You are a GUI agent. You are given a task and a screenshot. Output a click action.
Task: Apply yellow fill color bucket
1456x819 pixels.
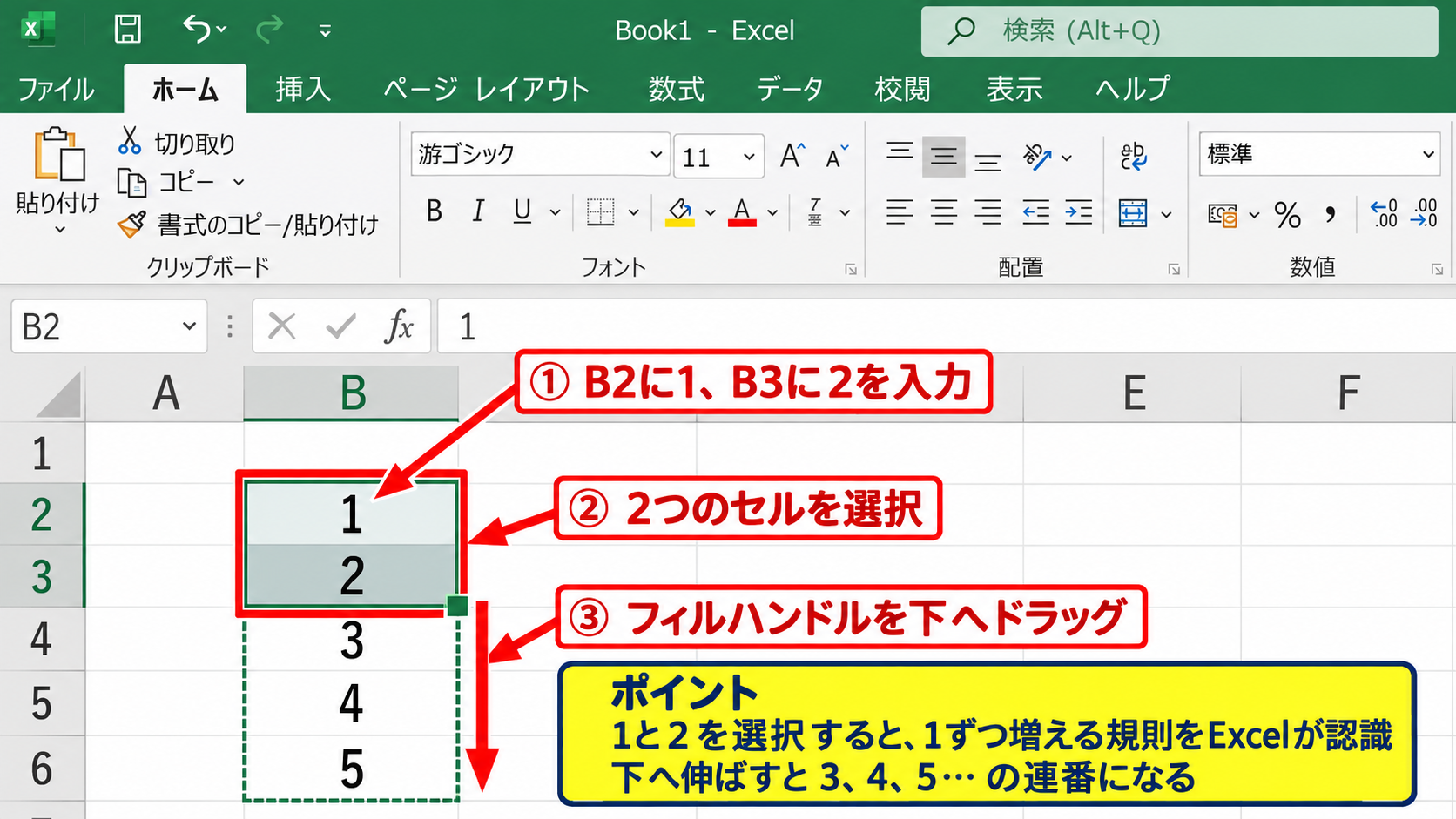[x=679, y=211]
